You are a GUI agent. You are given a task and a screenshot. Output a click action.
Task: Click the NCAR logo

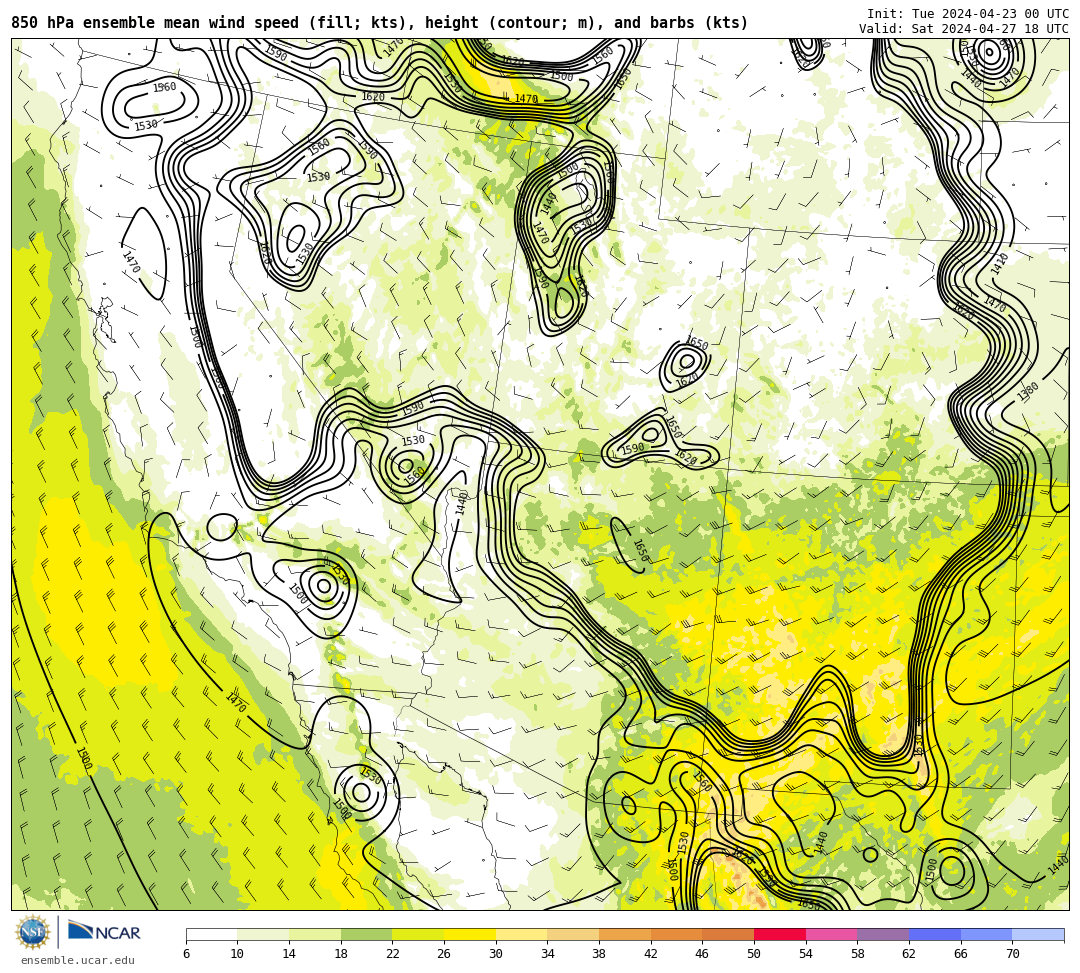[104, 932]
